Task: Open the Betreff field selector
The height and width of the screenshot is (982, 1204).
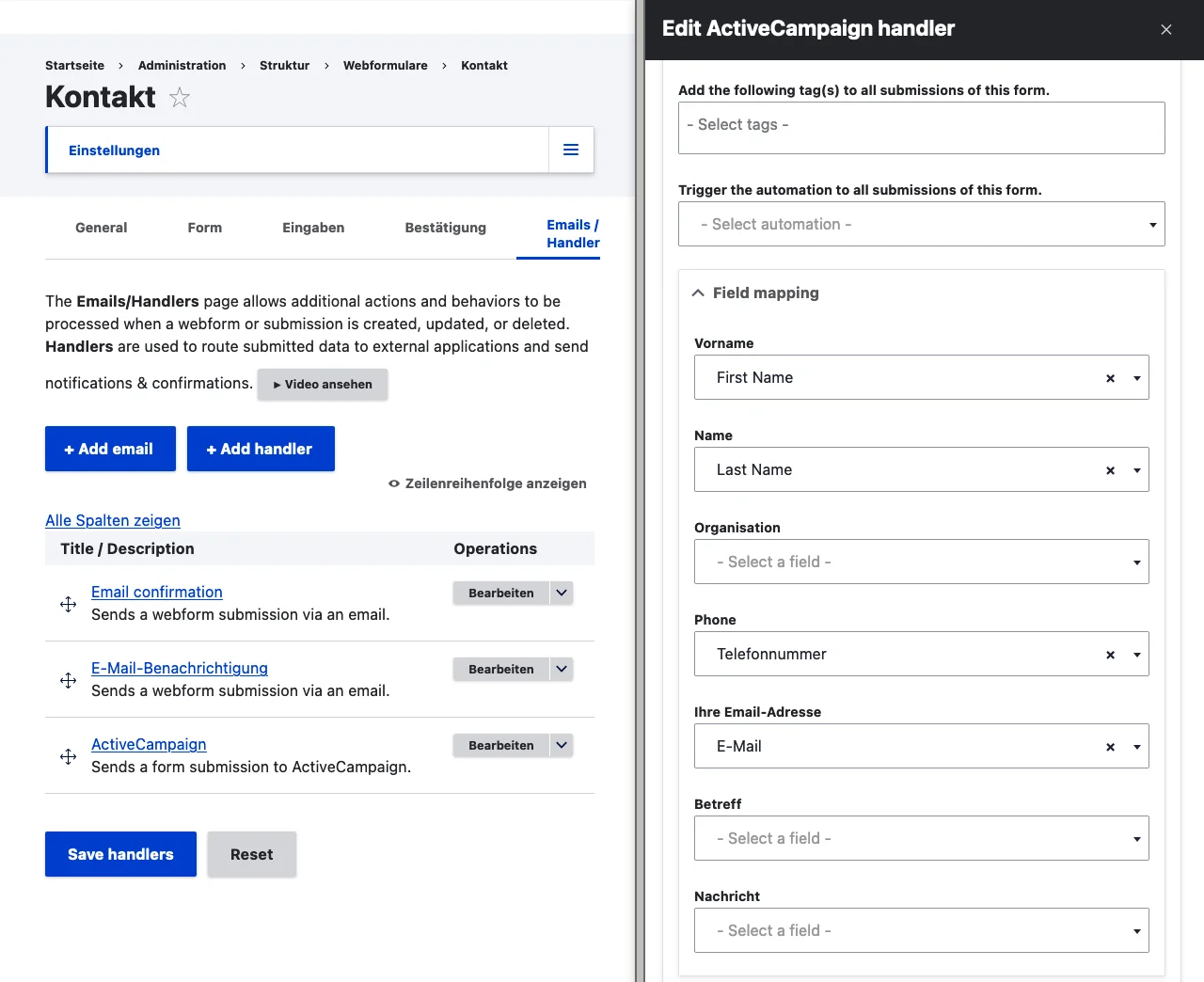Action: pyautogui.click(x=922, y=838)
